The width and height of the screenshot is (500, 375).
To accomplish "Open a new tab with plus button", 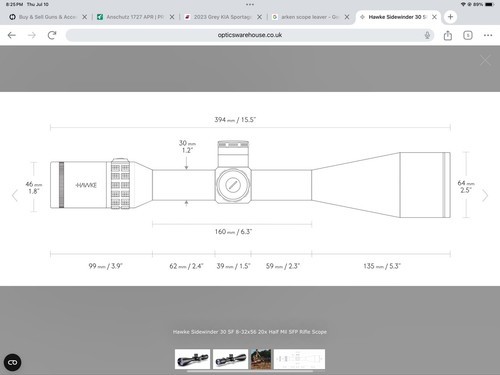I will point(450,17).
